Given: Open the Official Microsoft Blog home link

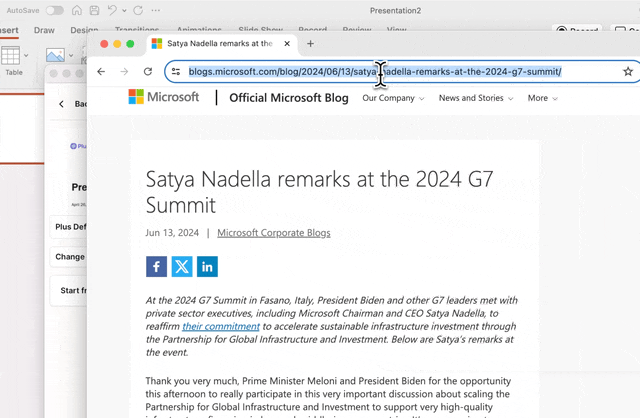Looking at the screenshot, I should [x=288, y=98].
